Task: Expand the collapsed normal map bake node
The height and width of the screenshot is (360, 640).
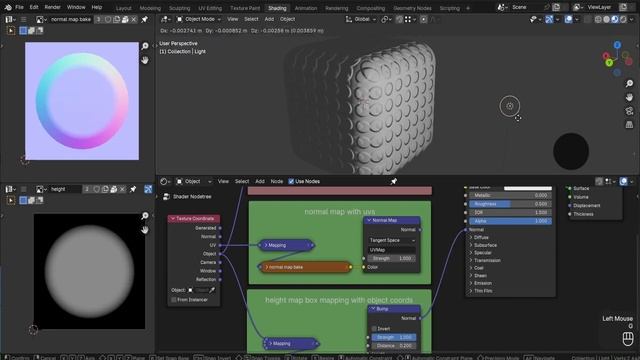Action: tap(267, 267)
